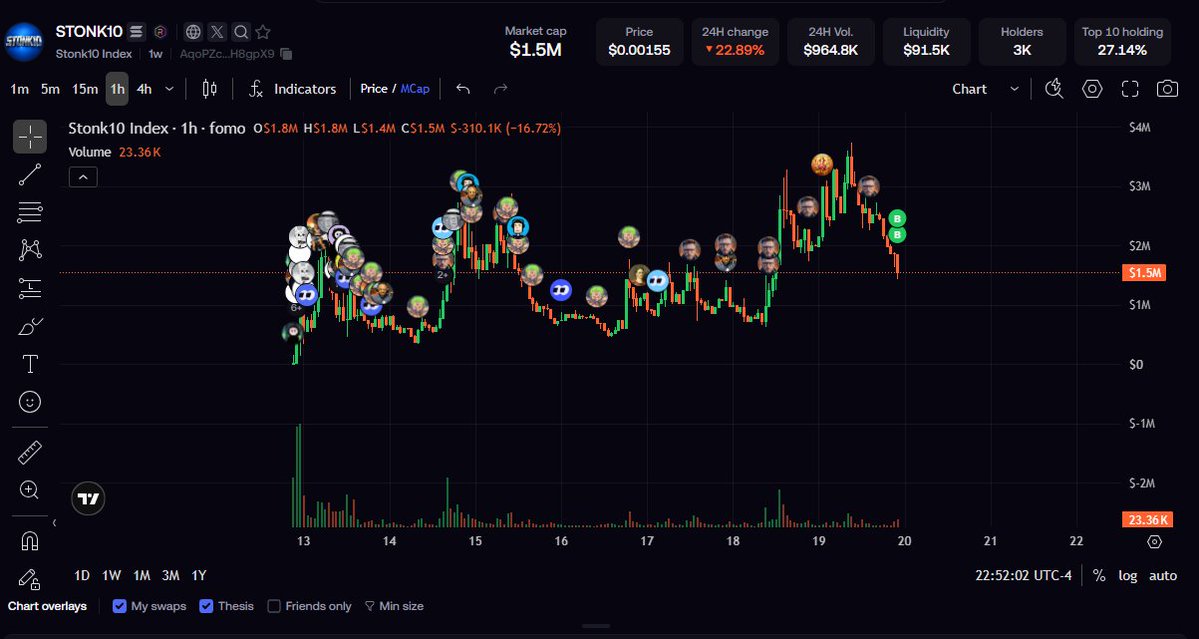The height and width of the screenshot is (639, 1199).
Task: Select the crosshair cursor tool
Action: point(30,137)
